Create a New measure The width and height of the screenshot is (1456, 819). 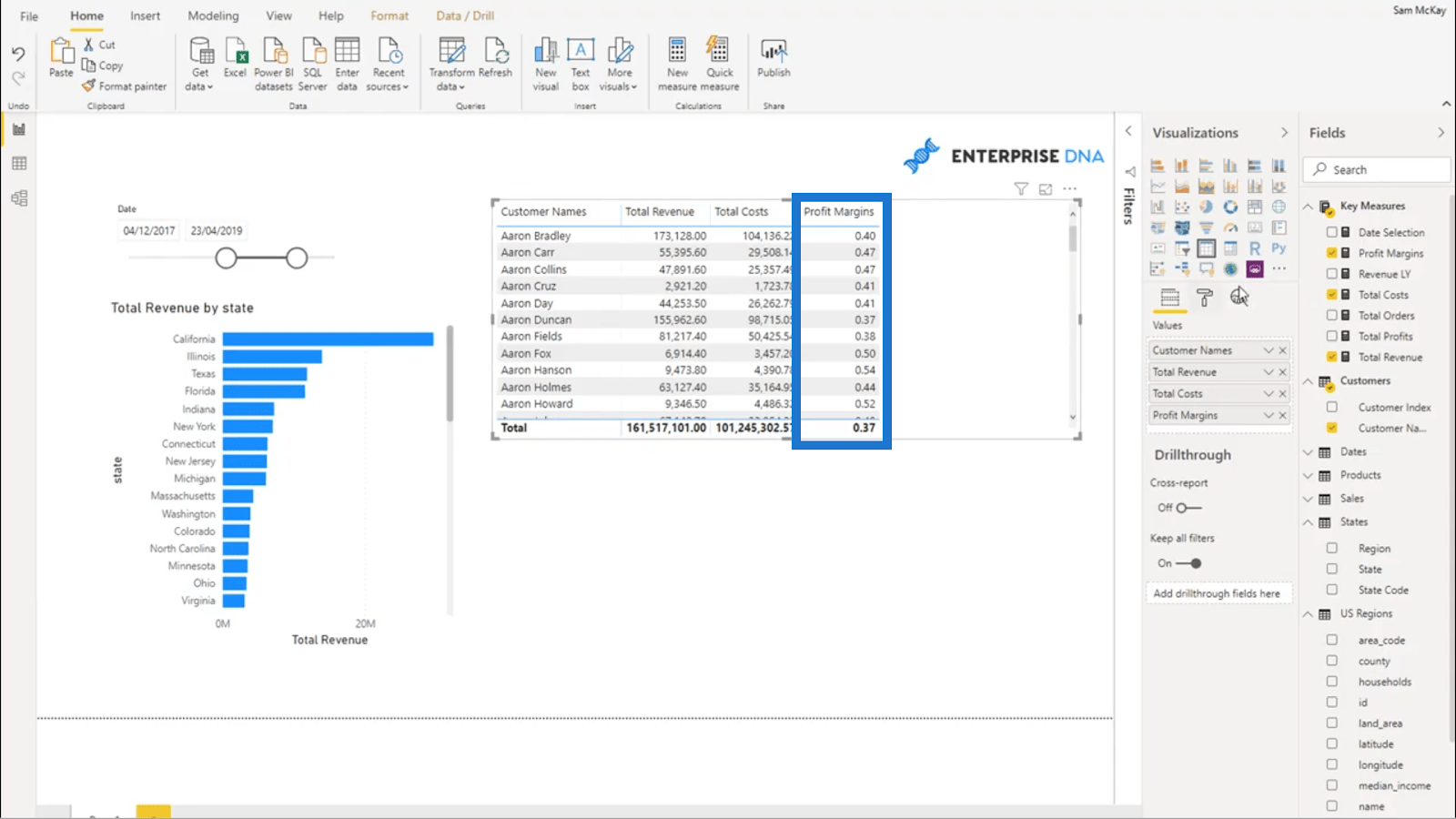tap(677, 64)
